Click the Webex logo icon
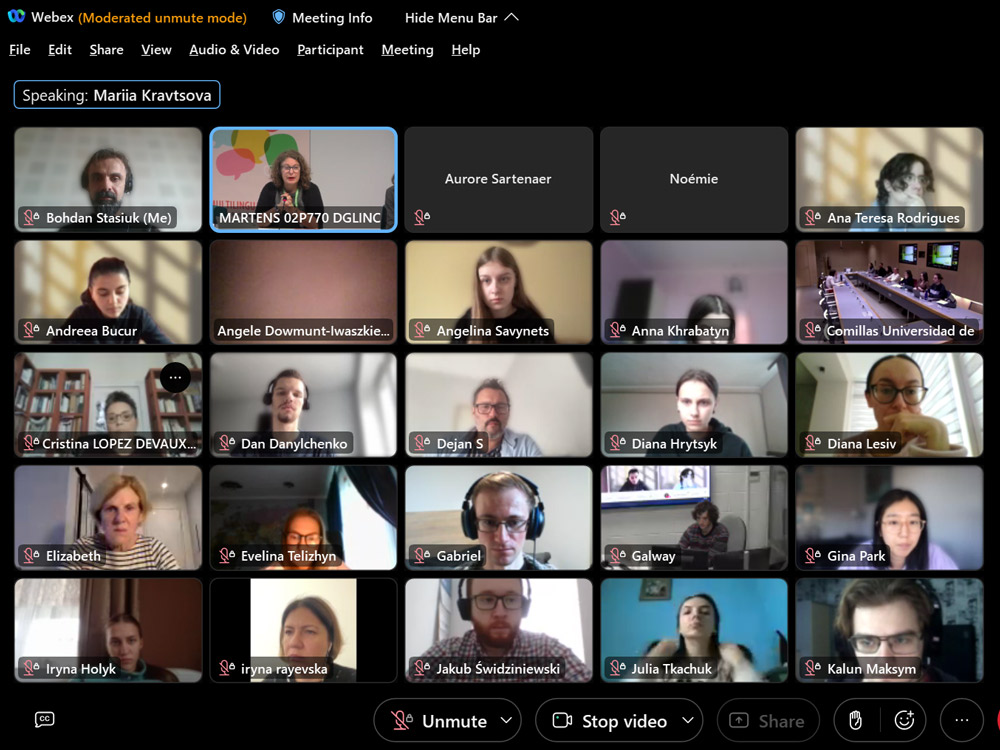 click(16, 17)
